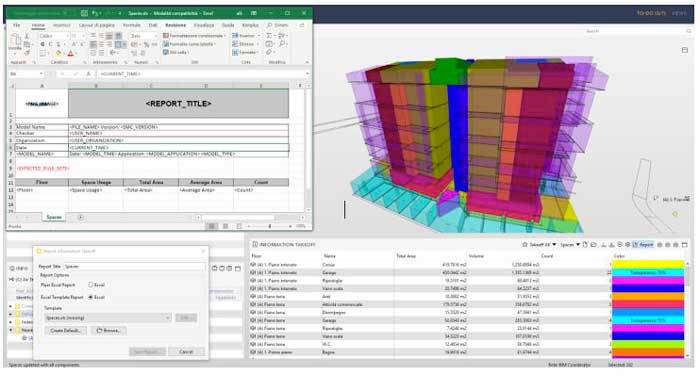The height and width of the screenshot is (376, 700).
Task: Open the Revisione ribbon tab
Action: pos(175,25)
